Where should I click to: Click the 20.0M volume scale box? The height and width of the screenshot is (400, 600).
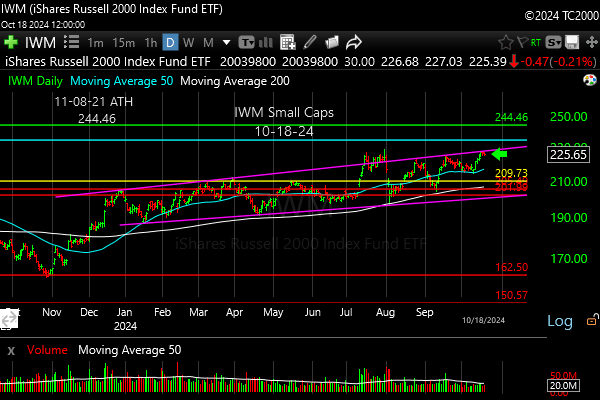point(563,385)
